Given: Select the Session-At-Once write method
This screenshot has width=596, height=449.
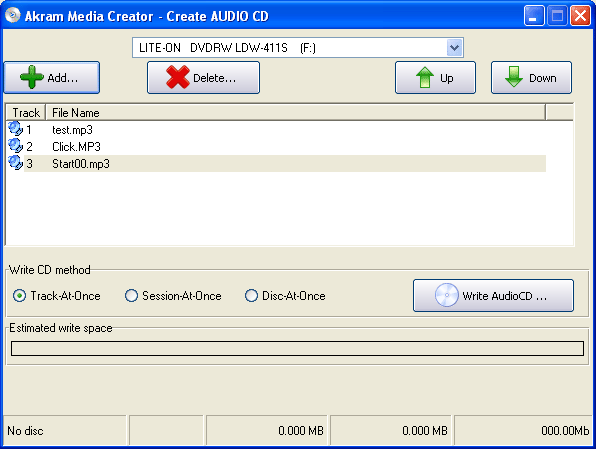Looking at the screenshot, I should click(131, 295).
